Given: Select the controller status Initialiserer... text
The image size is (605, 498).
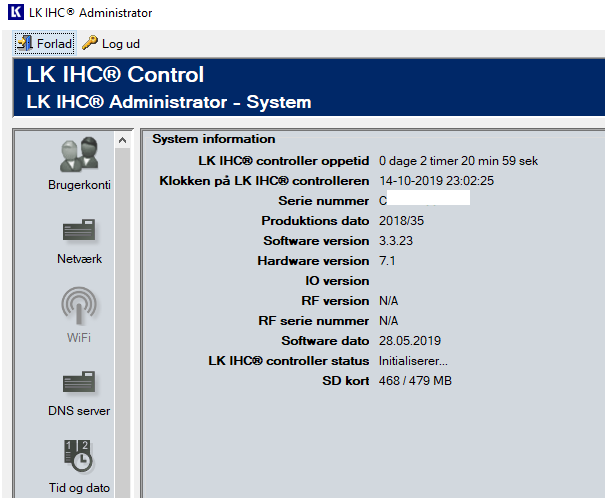Looking at the screenshot, I should pos(413,361).
